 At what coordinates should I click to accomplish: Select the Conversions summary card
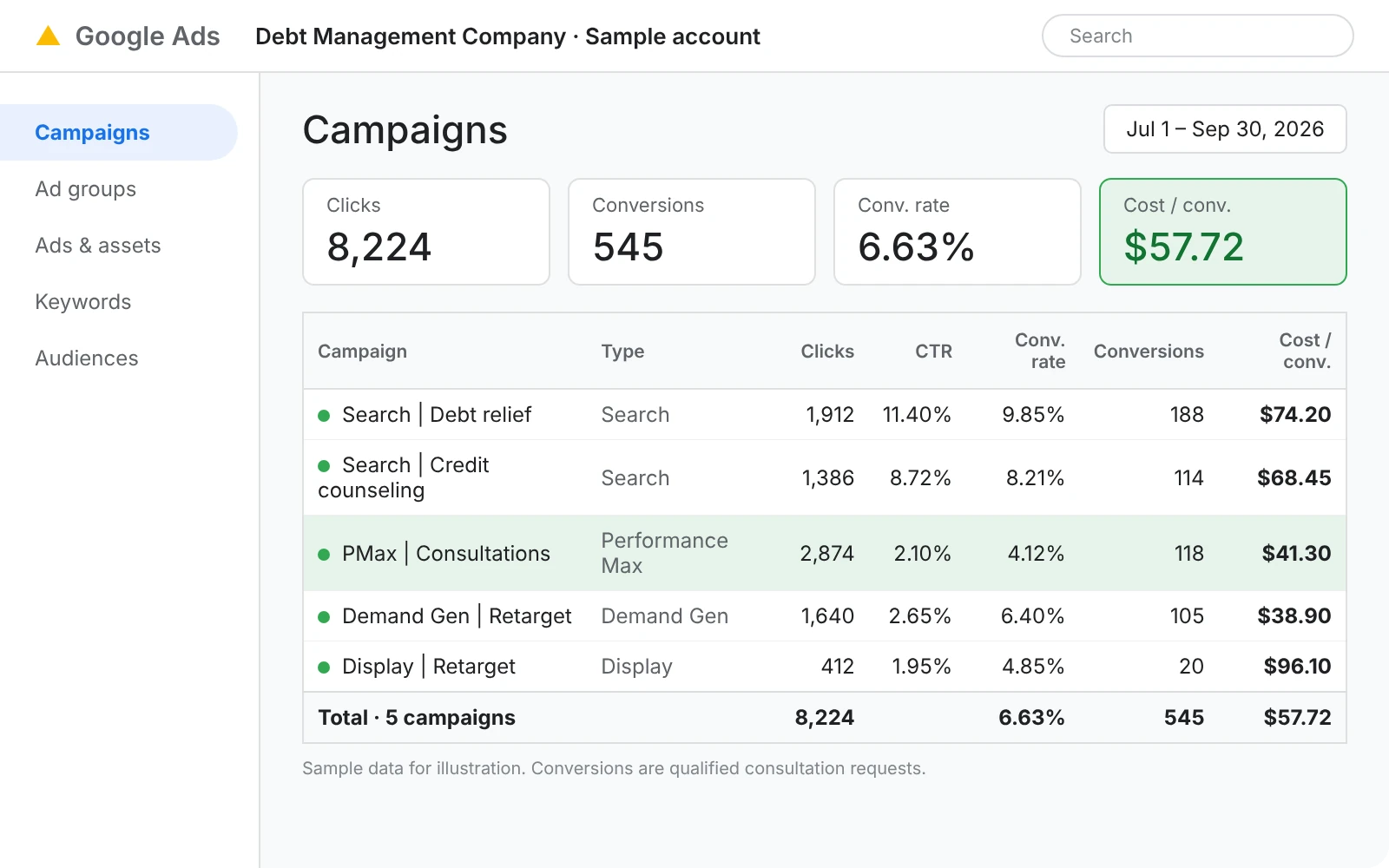[692, 232]
